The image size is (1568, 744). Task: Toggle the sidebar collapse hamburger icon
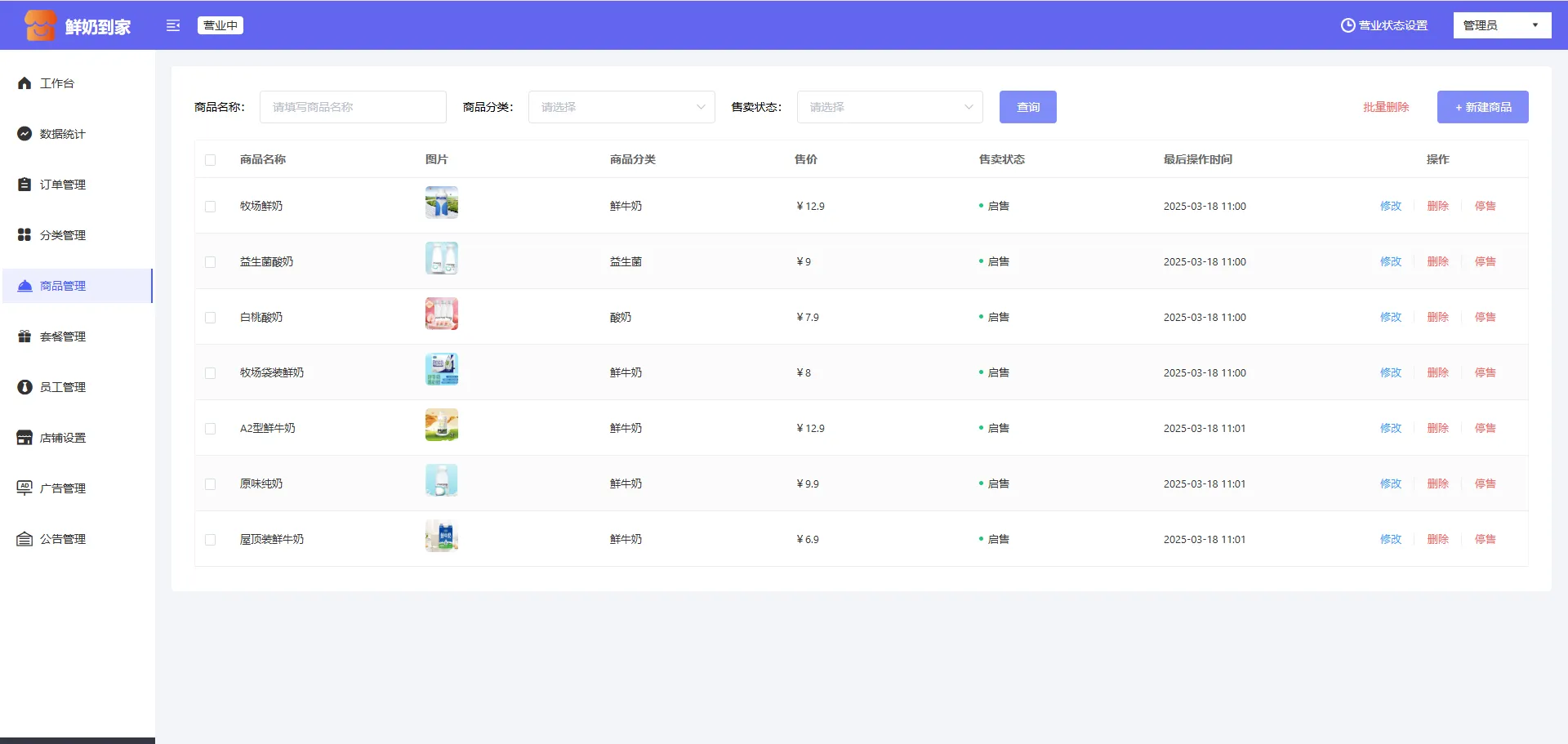pos(173,25)
